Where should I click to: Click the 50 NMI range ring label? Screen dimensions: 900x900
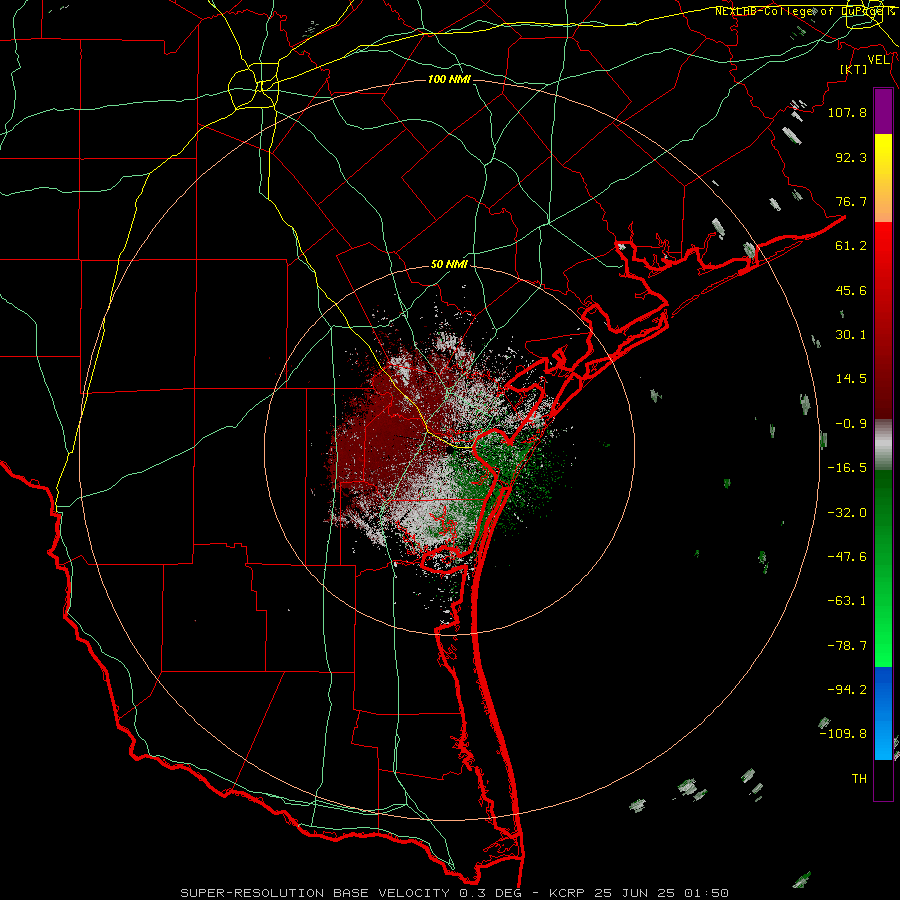449,265
